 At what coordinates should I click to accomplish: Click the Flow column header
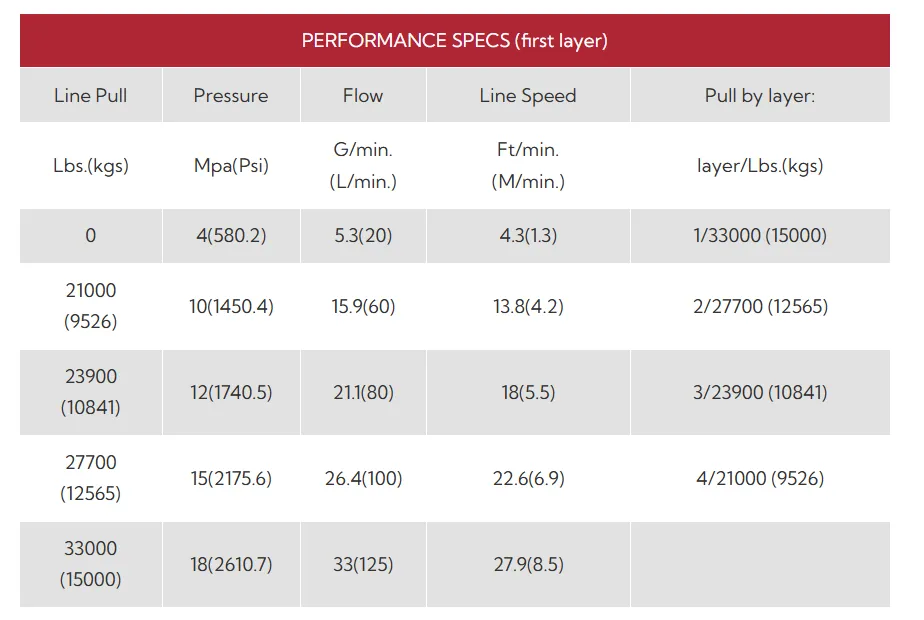click(x=363, y=95)
